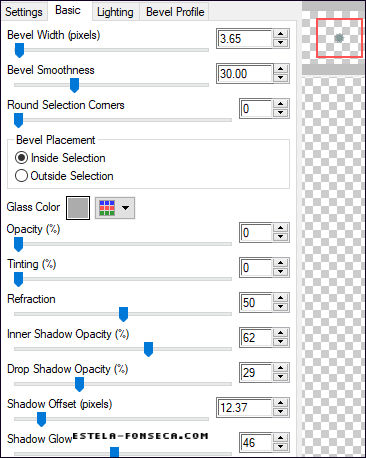
Task: Click the Drop Shadow Opacity slider thumb
Action: point(79,384)
